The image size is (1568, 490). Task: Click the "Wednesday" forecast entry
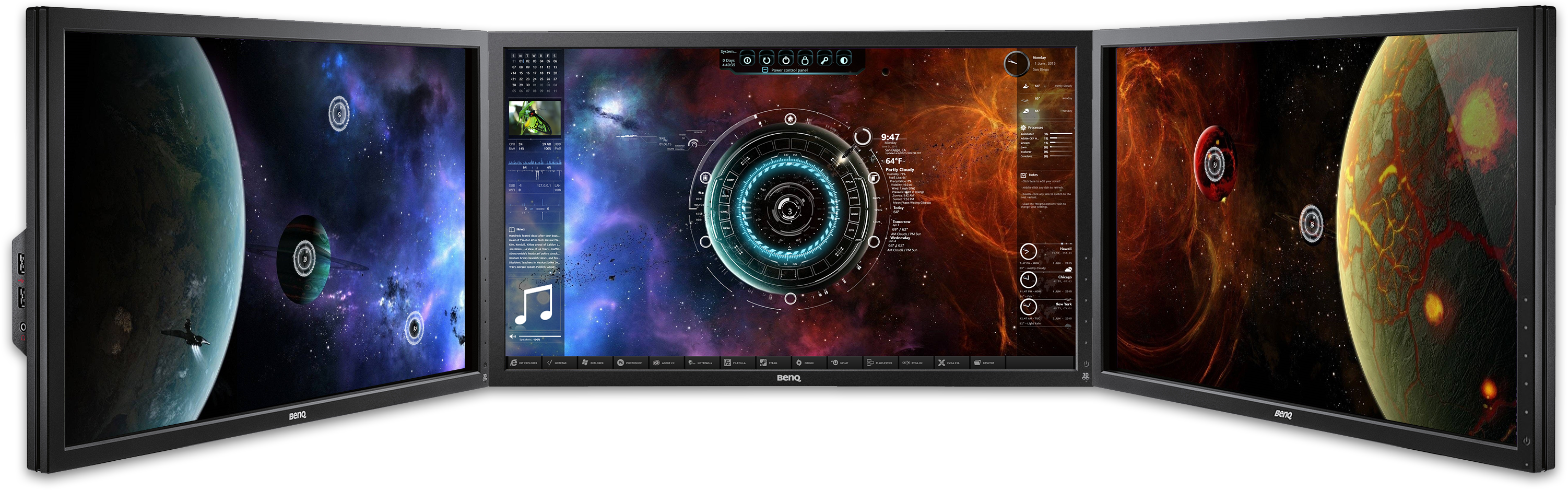pyautogui.click(x=901, y=237)
